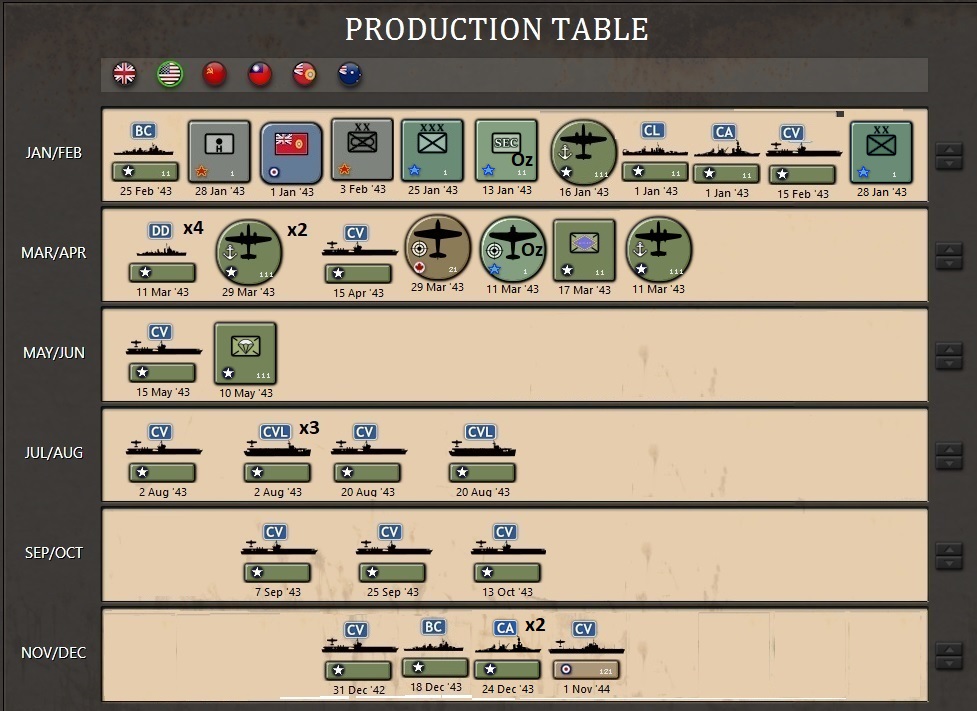The width and height of the screenshot is (977, 711).
Task: Click the SEP/OCT row label
Action: (54, 553)
